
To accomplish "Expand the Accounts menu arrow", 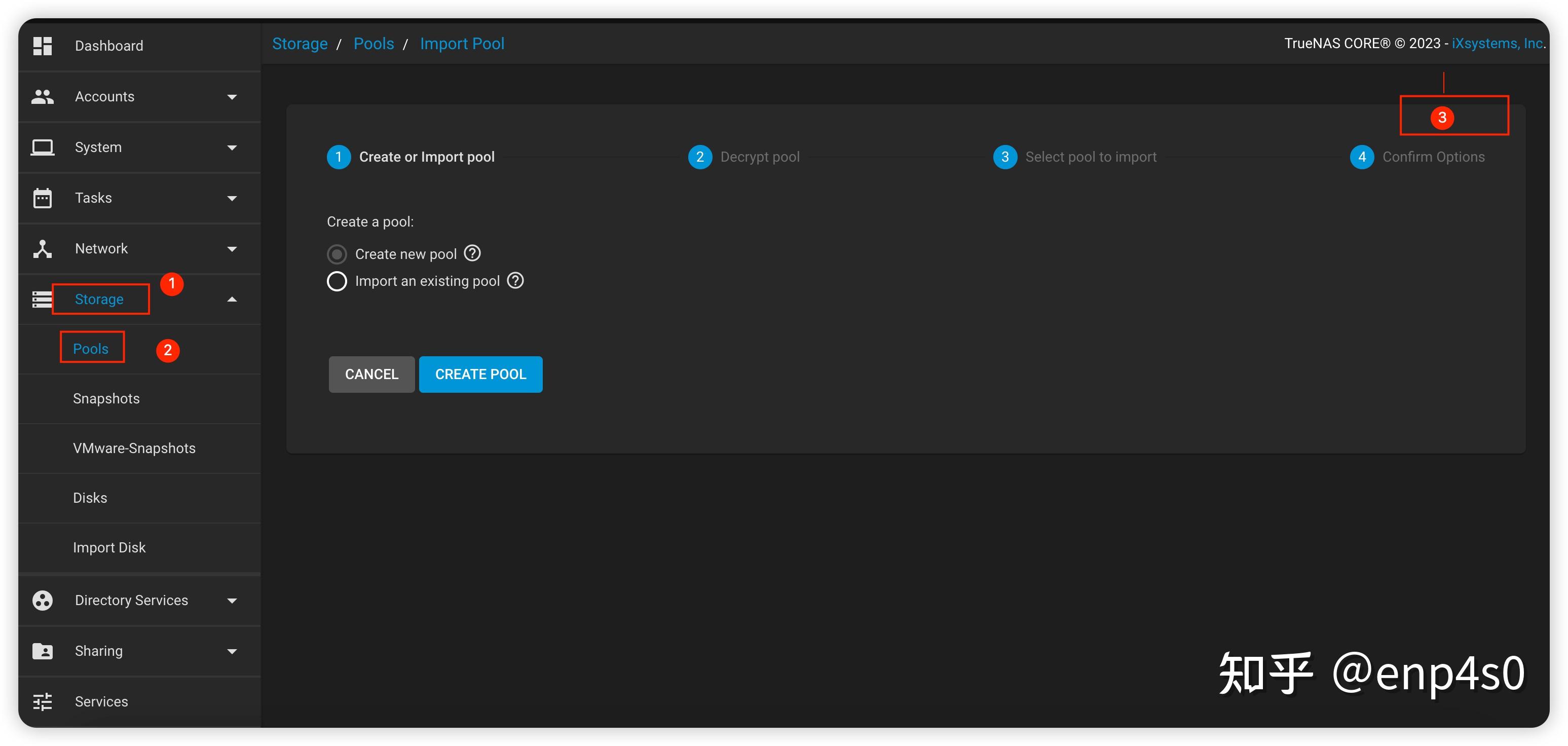I will [x=231, y=97].
